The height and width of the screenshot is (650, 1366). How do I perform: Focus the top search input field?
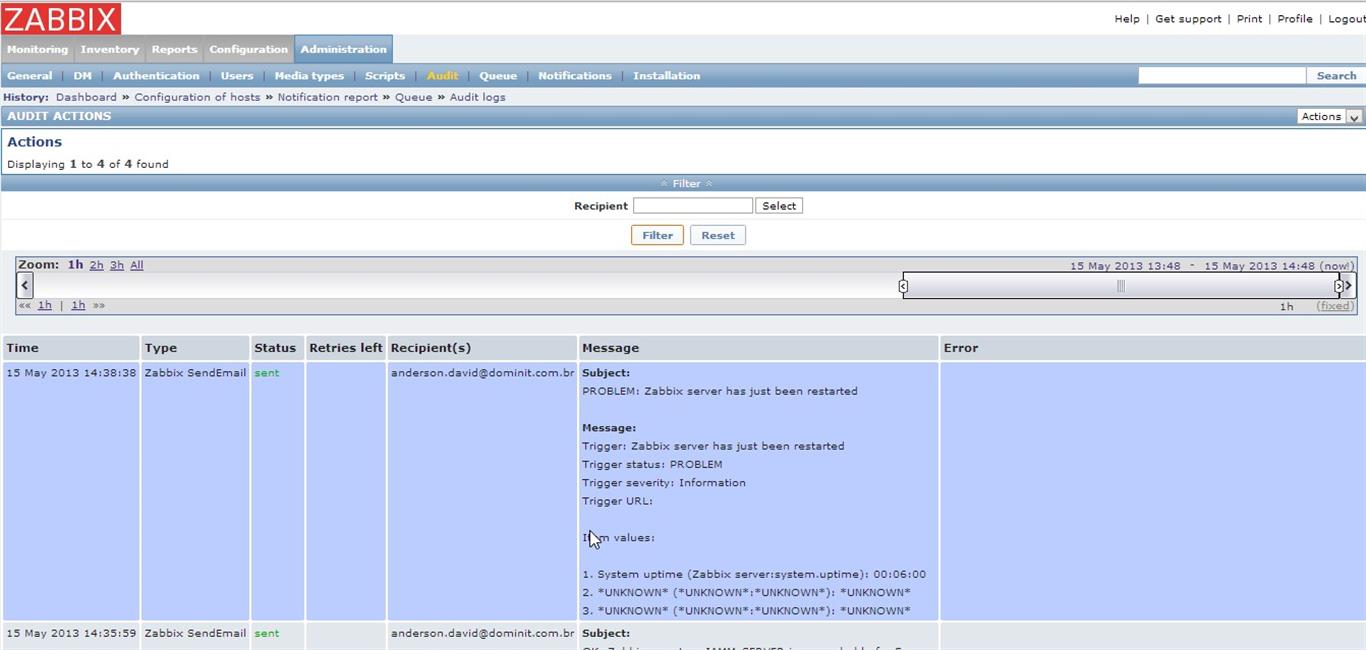click(x=1222, y=76)
